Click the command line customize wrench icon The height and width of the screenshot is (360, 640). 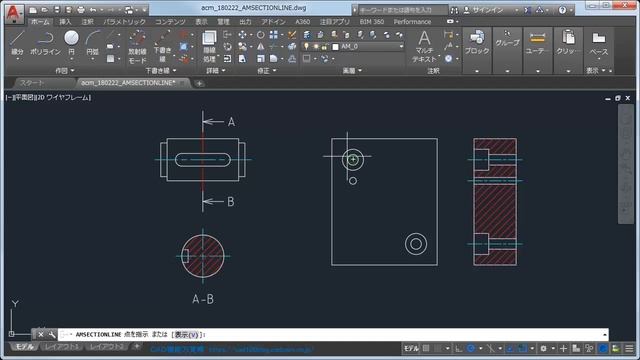52,335
